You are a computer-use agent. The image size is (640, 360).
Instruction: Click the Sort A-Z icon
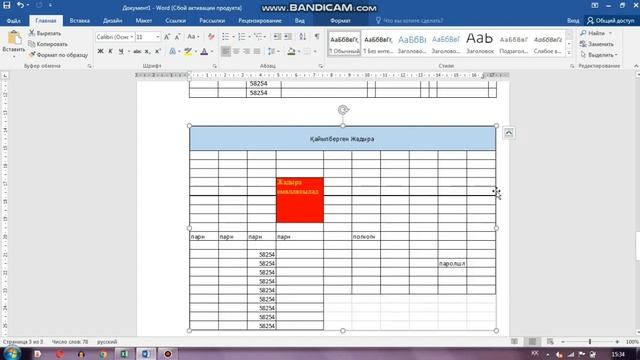[x=302, y=37]
